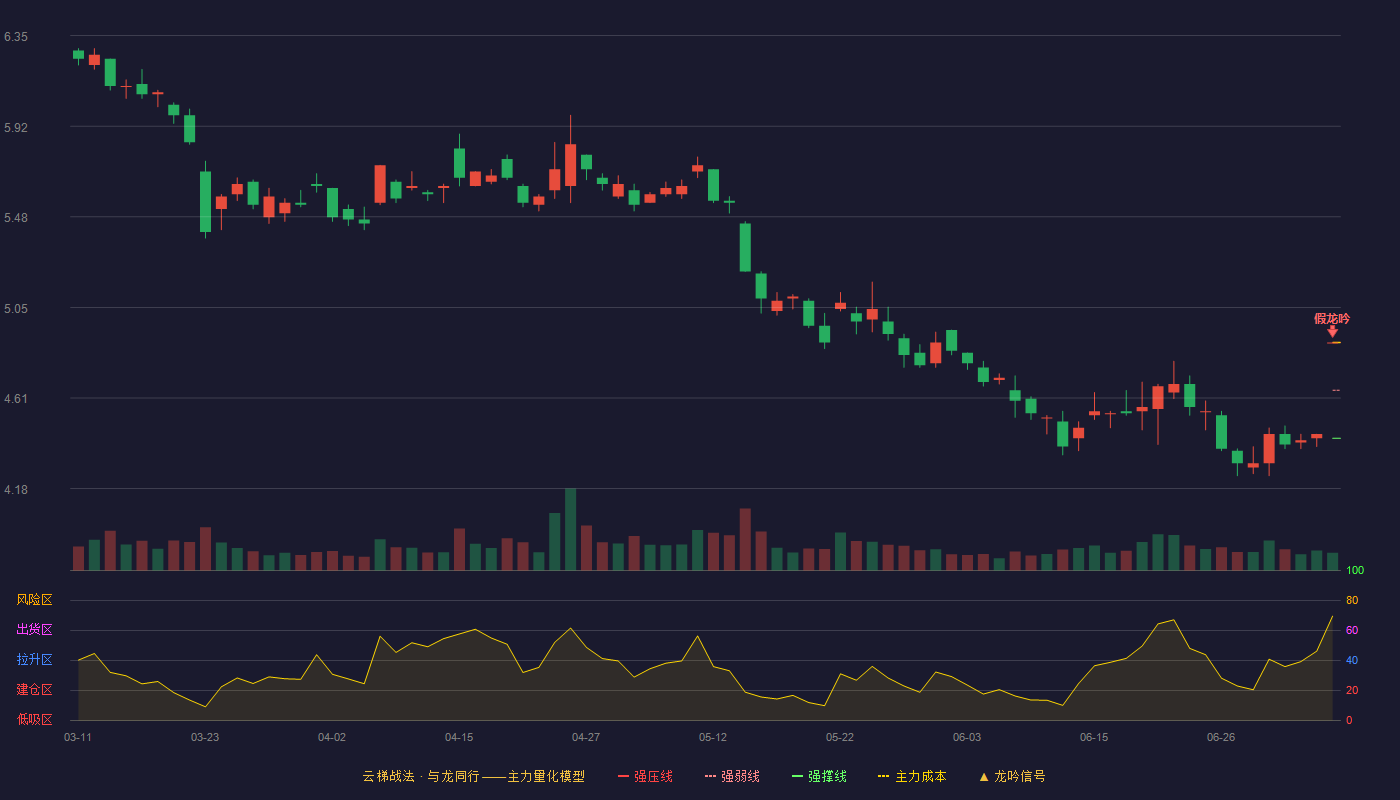Click the 6.35 price axis label
This screenshot has height=800, width=1400.
(x=16, y=37)
